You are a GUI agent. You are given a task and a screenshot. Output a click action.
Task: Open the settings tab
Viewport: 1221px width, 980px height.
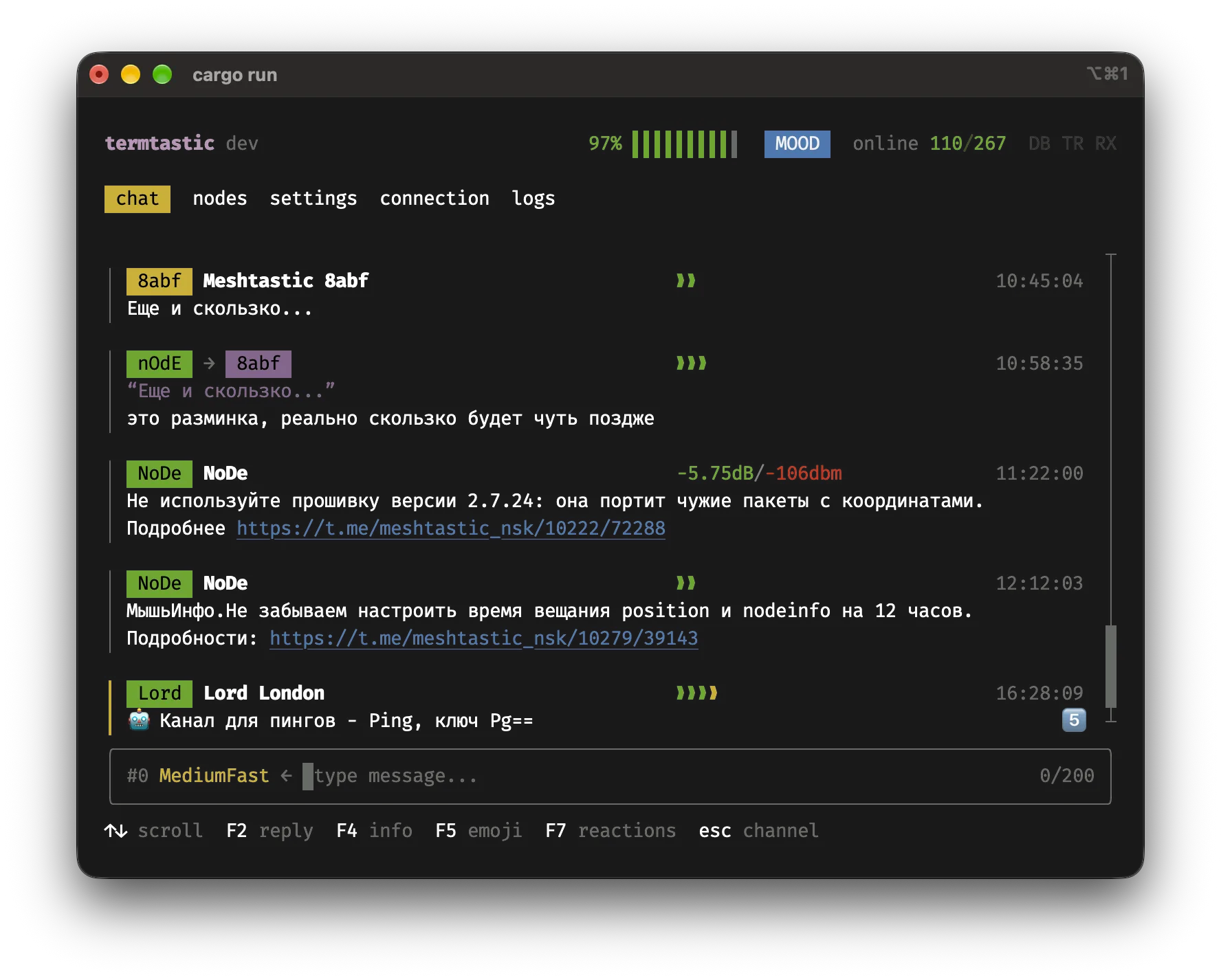313,199
